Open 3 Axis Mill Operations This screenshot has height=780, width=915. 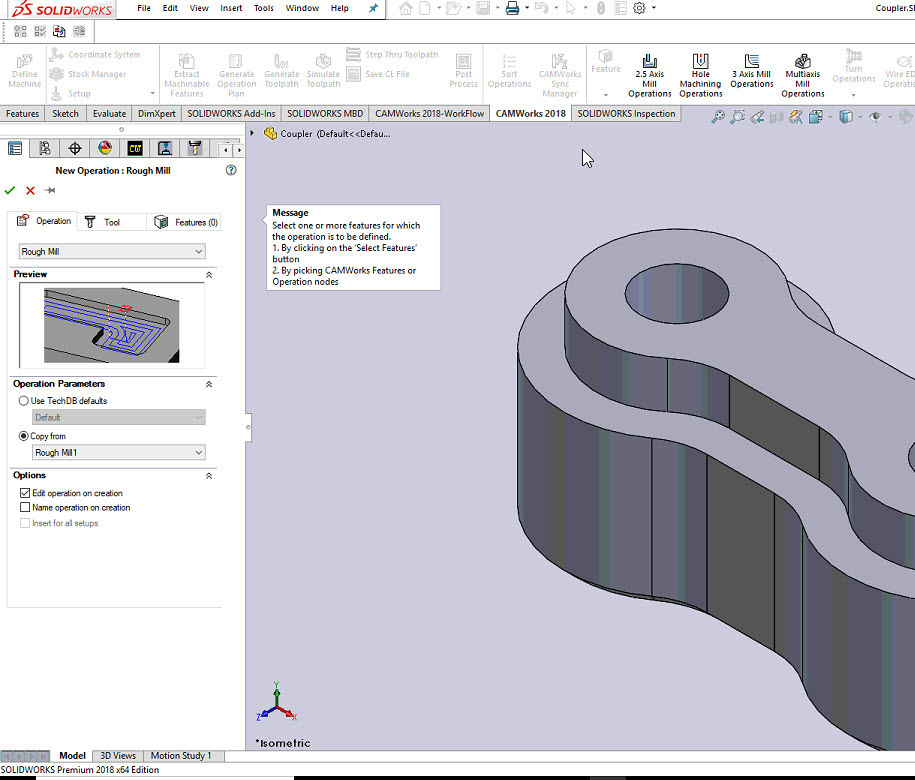[752, 71]
